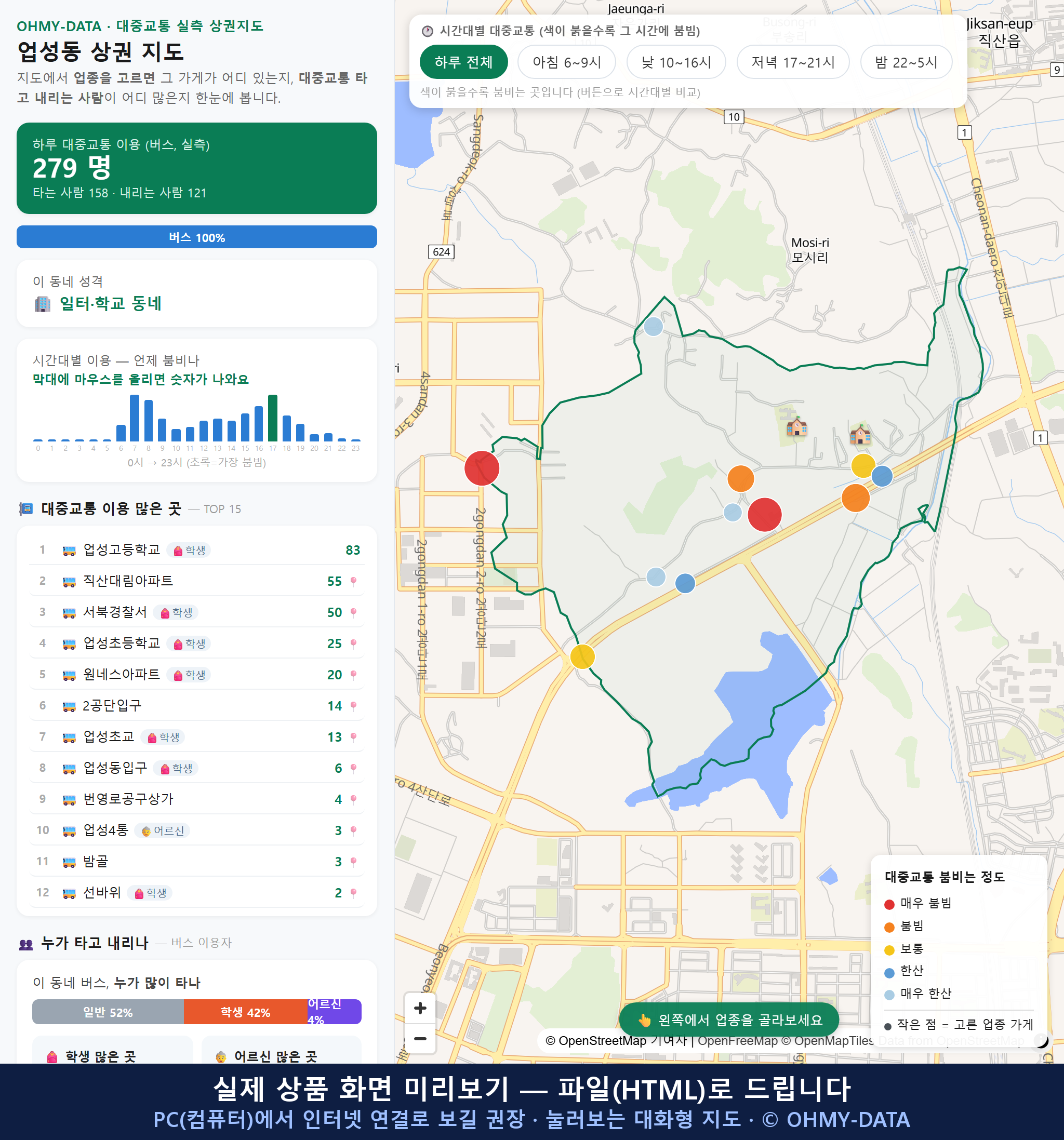Select the 직산대림아파트 stop row
Image resolution: width=1064 pixels, height=1140 pixels.
197,581
